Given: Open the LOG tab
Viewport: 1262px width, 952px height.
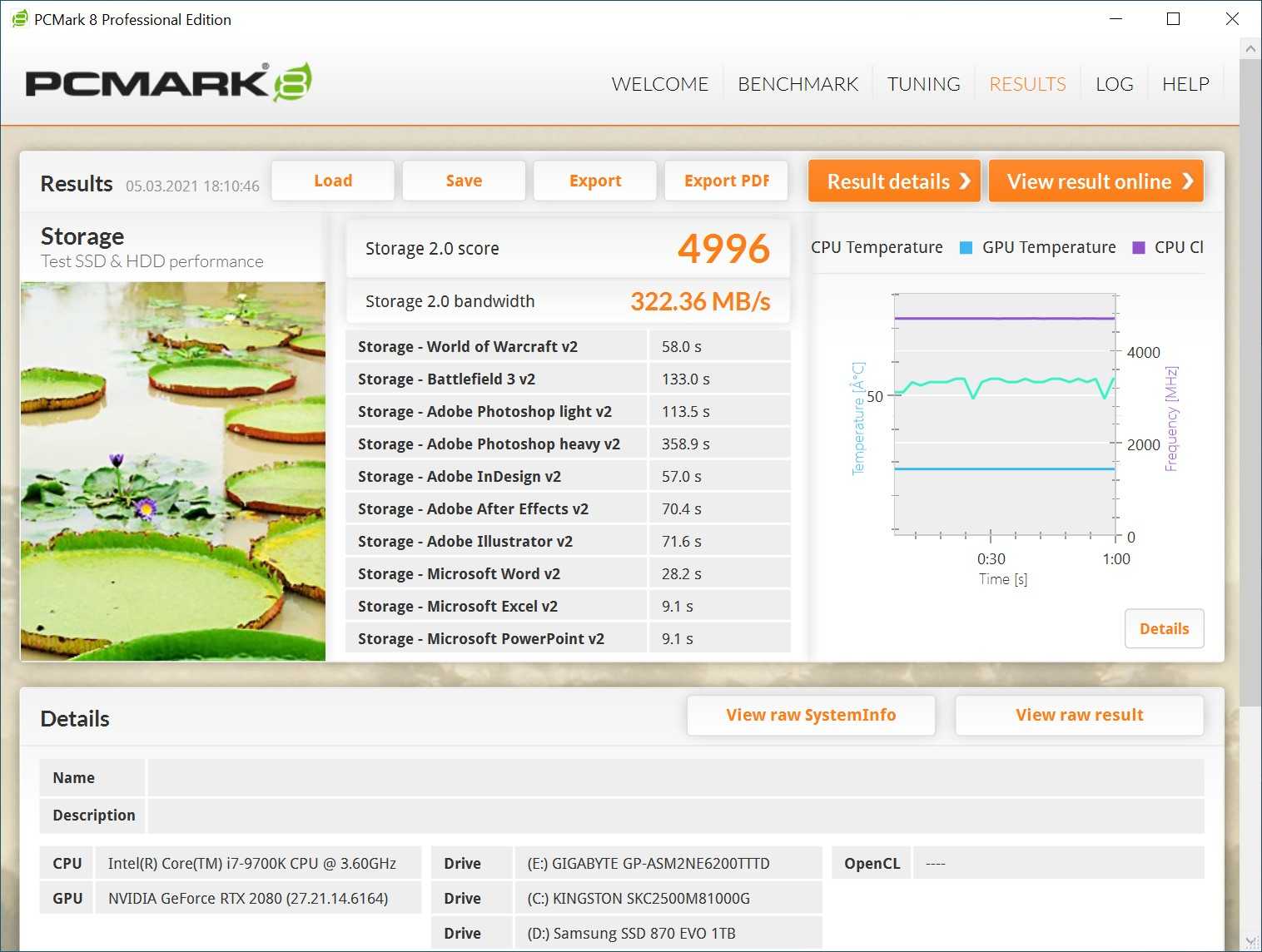Looking at the screenshot, I should coord(1114,84).
